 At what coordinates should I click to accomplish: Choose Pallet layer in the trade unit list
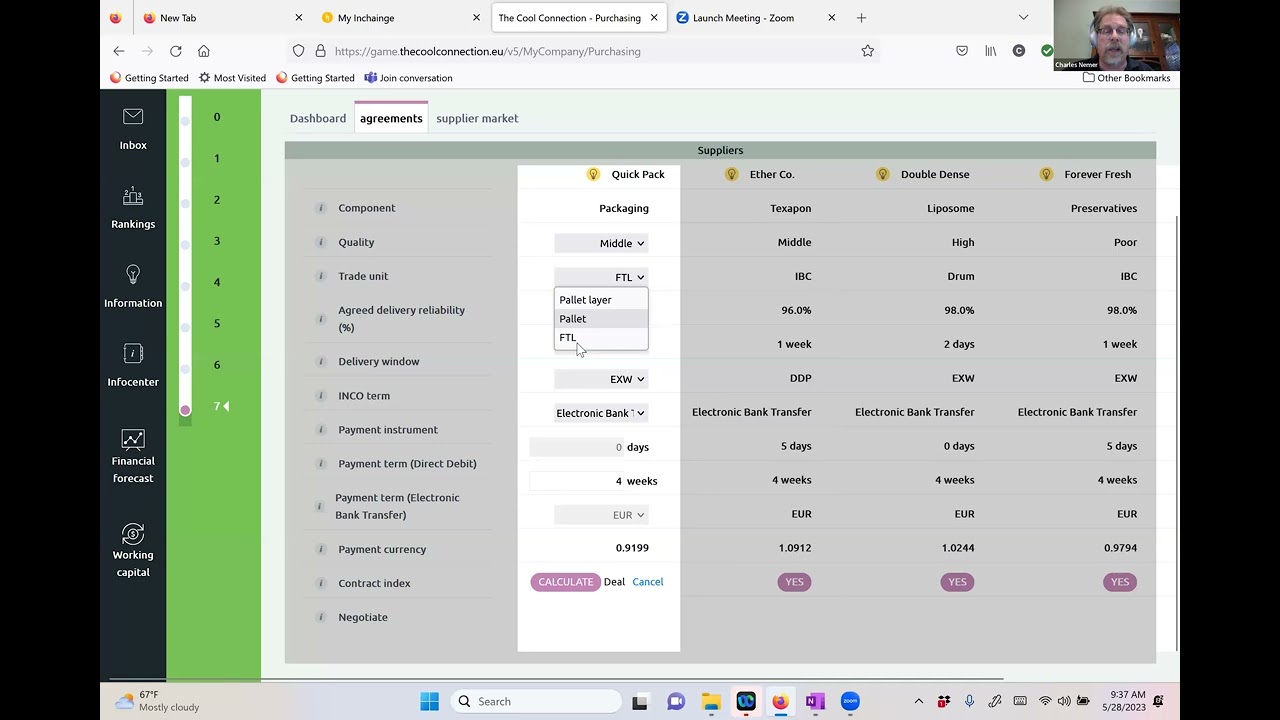click(601, 300)
